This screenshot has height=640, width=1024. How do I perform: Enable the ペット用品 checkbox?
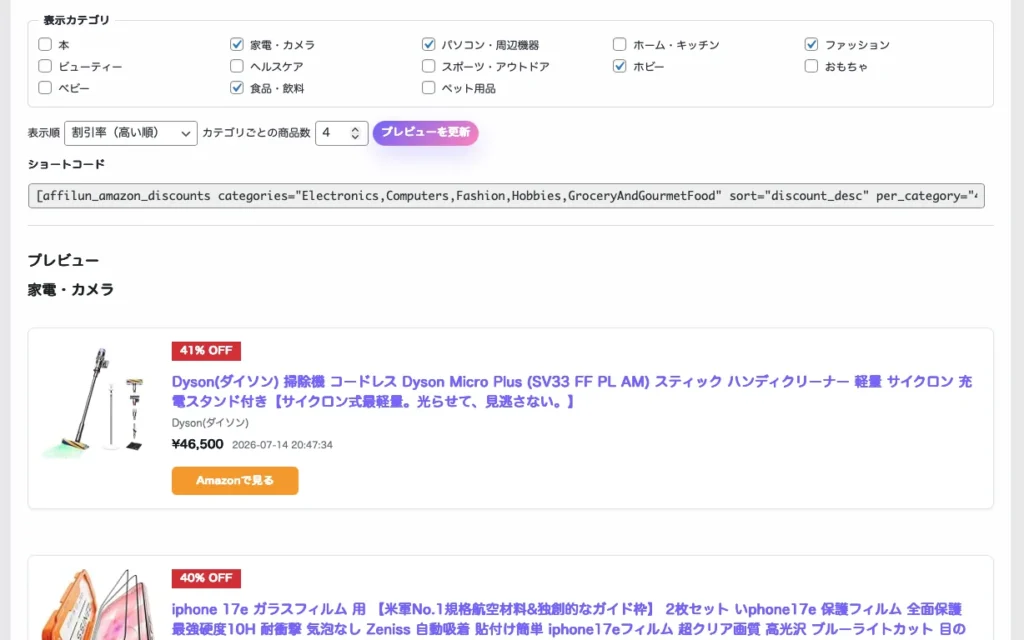coord(428,88)
